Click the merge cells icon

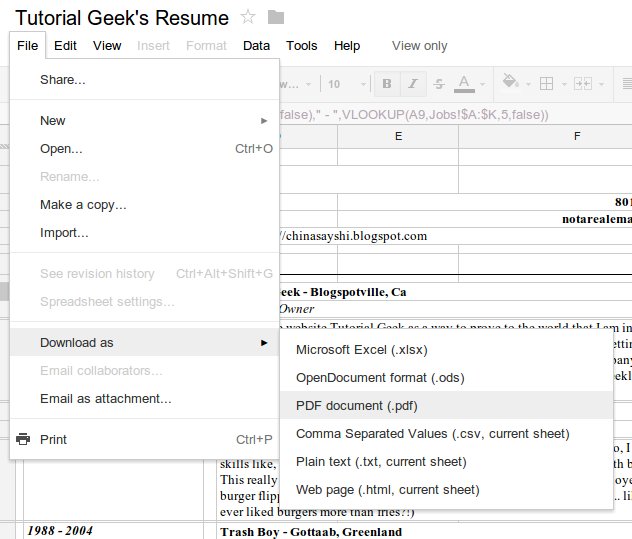click(583, 84)
